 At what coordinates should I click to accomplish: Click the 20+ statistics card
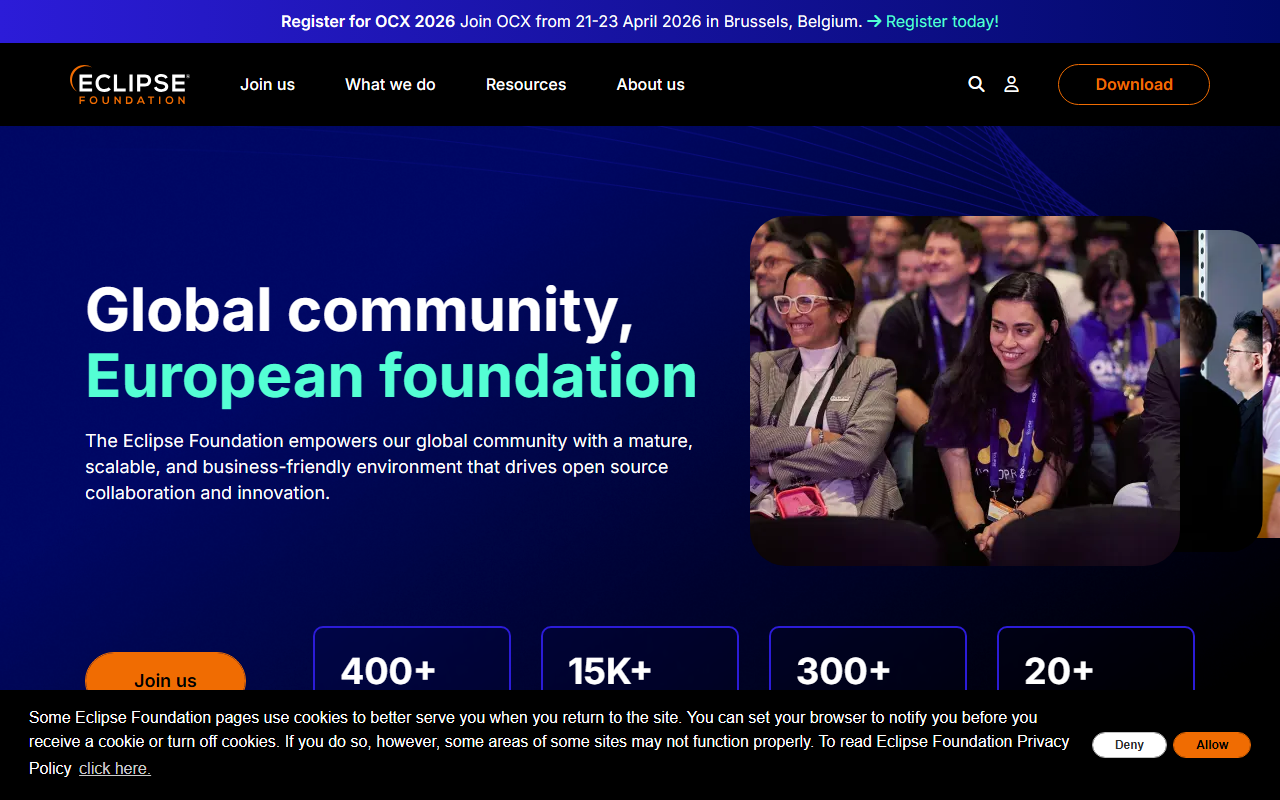1096,658
